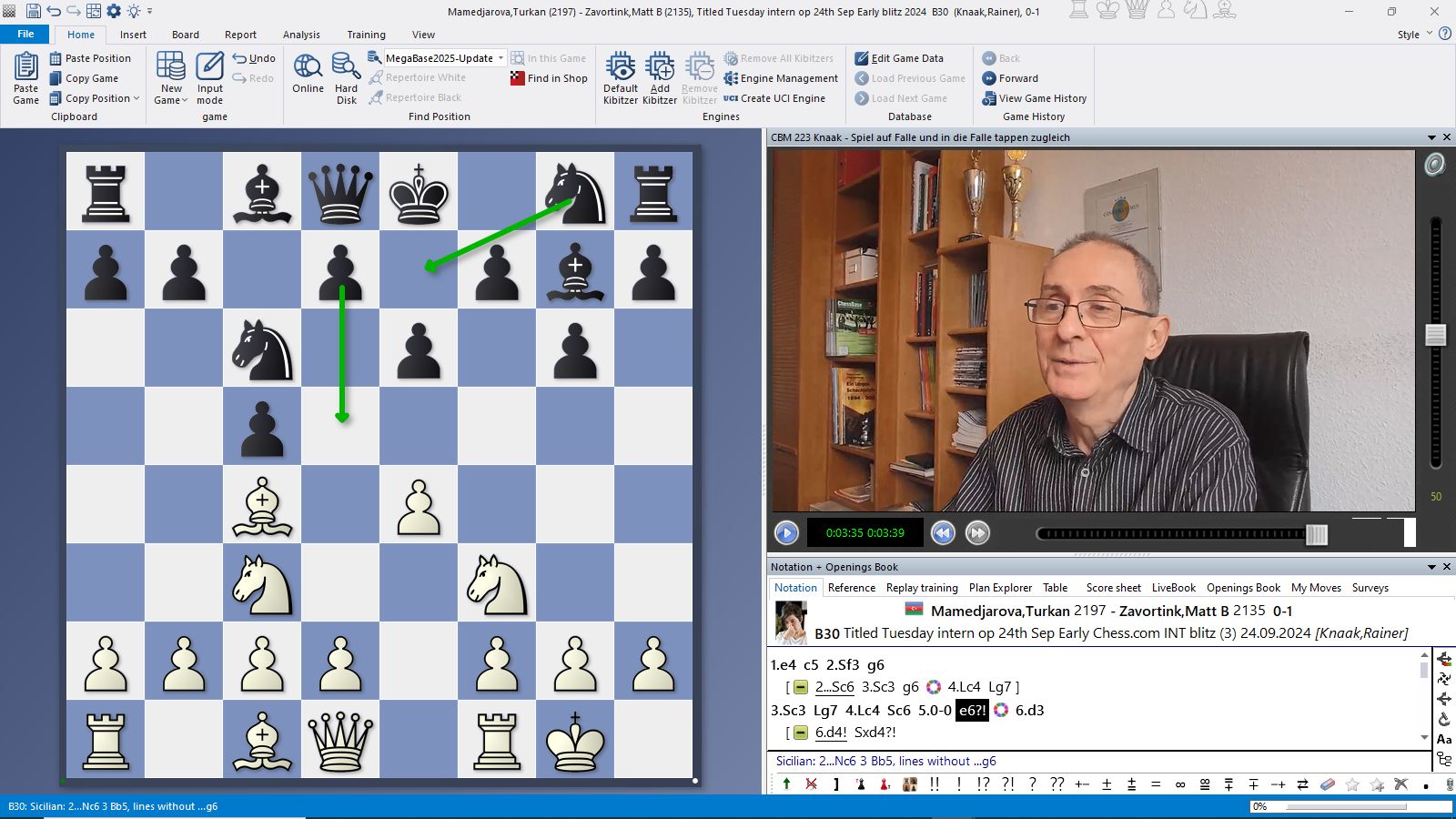
Task: Click Edit Game Data
Action: (x=899, y=58)
